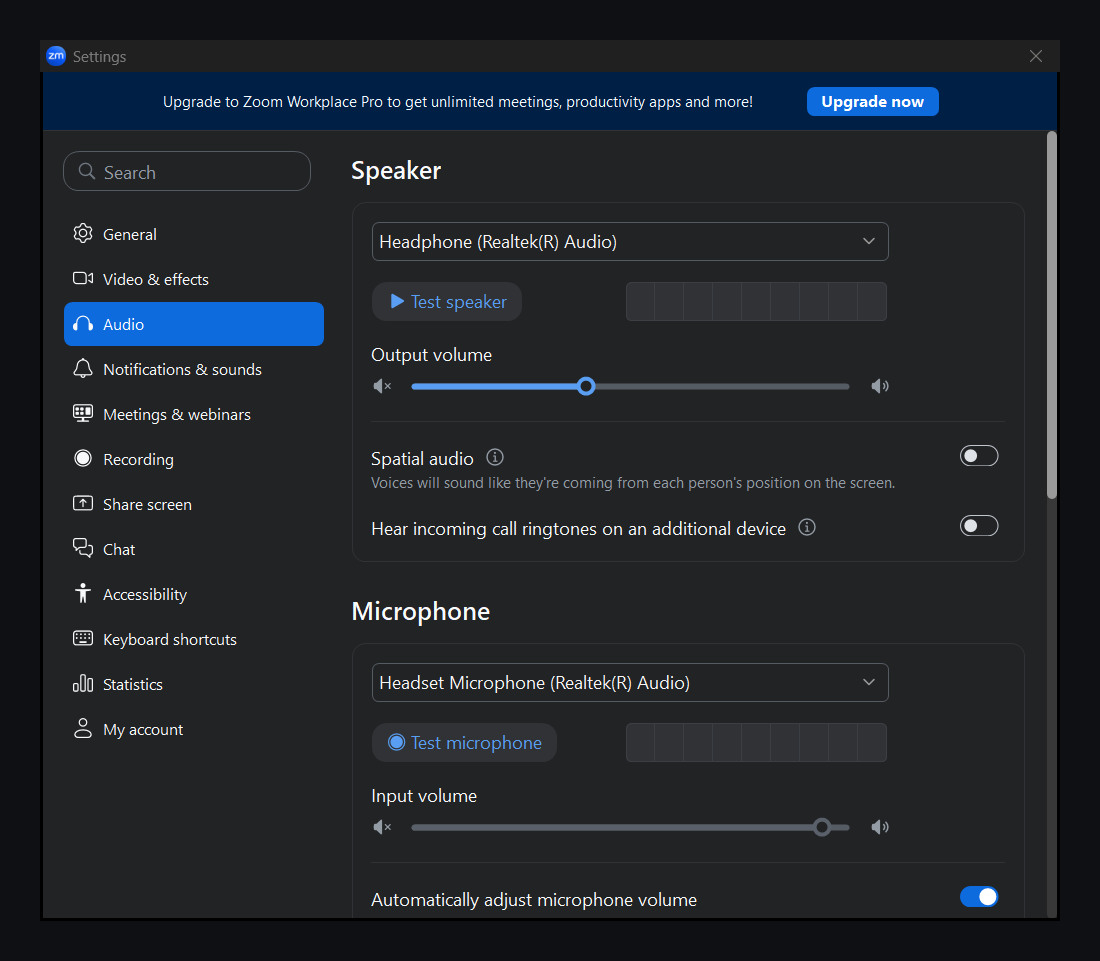Open the Headphone speaker device dropdown

click(630, 241)
